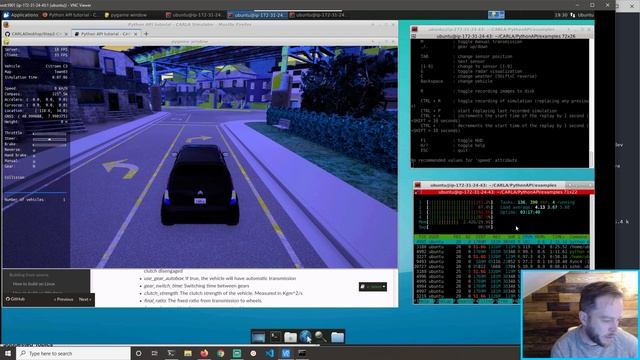
Task: Open the Windows Start menu
Action: (x=7, y=353)
